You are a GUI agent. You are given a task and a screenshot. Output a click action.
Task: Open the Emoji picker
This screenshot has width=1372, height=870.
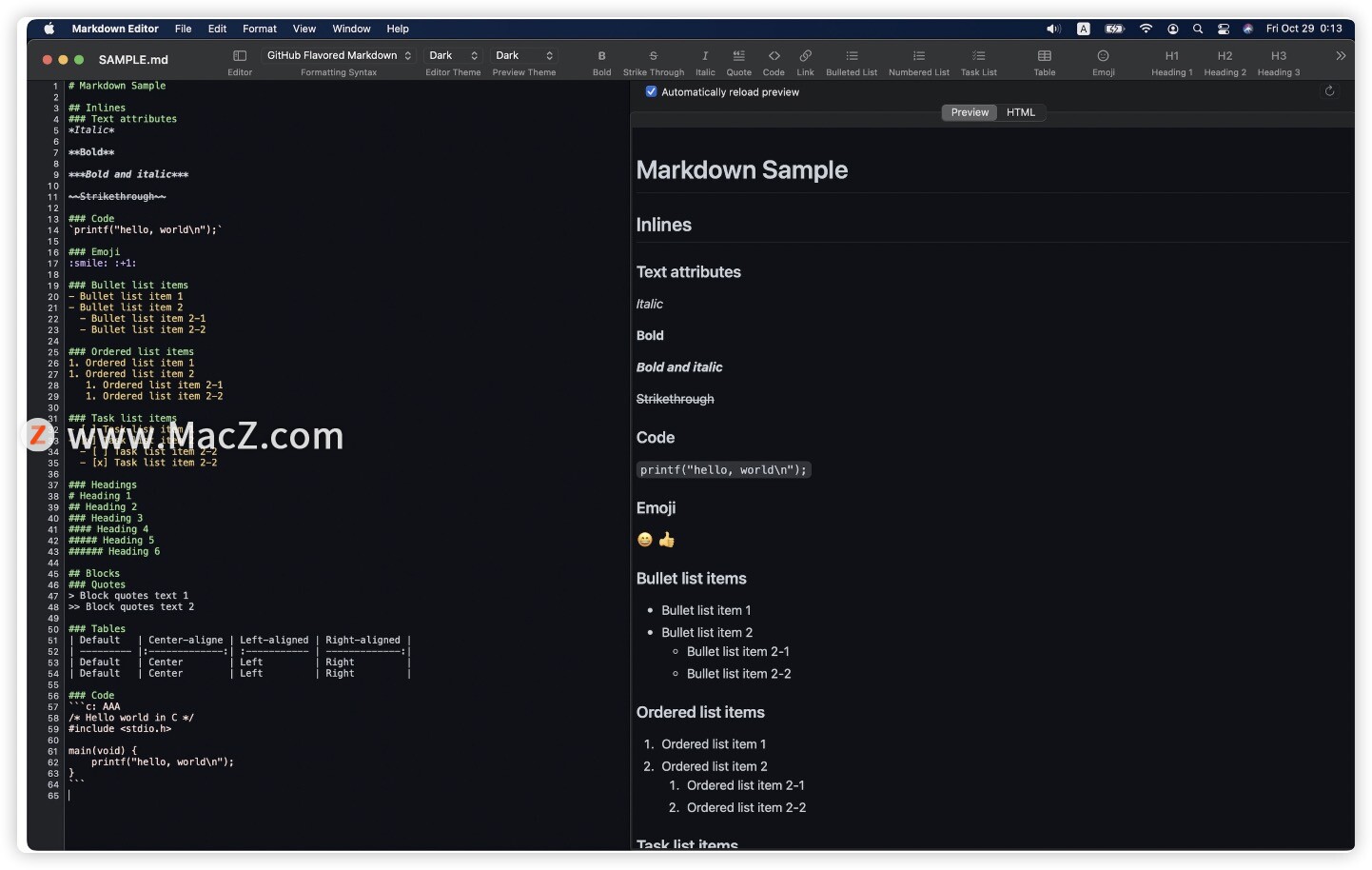(x=1103, y=56)
